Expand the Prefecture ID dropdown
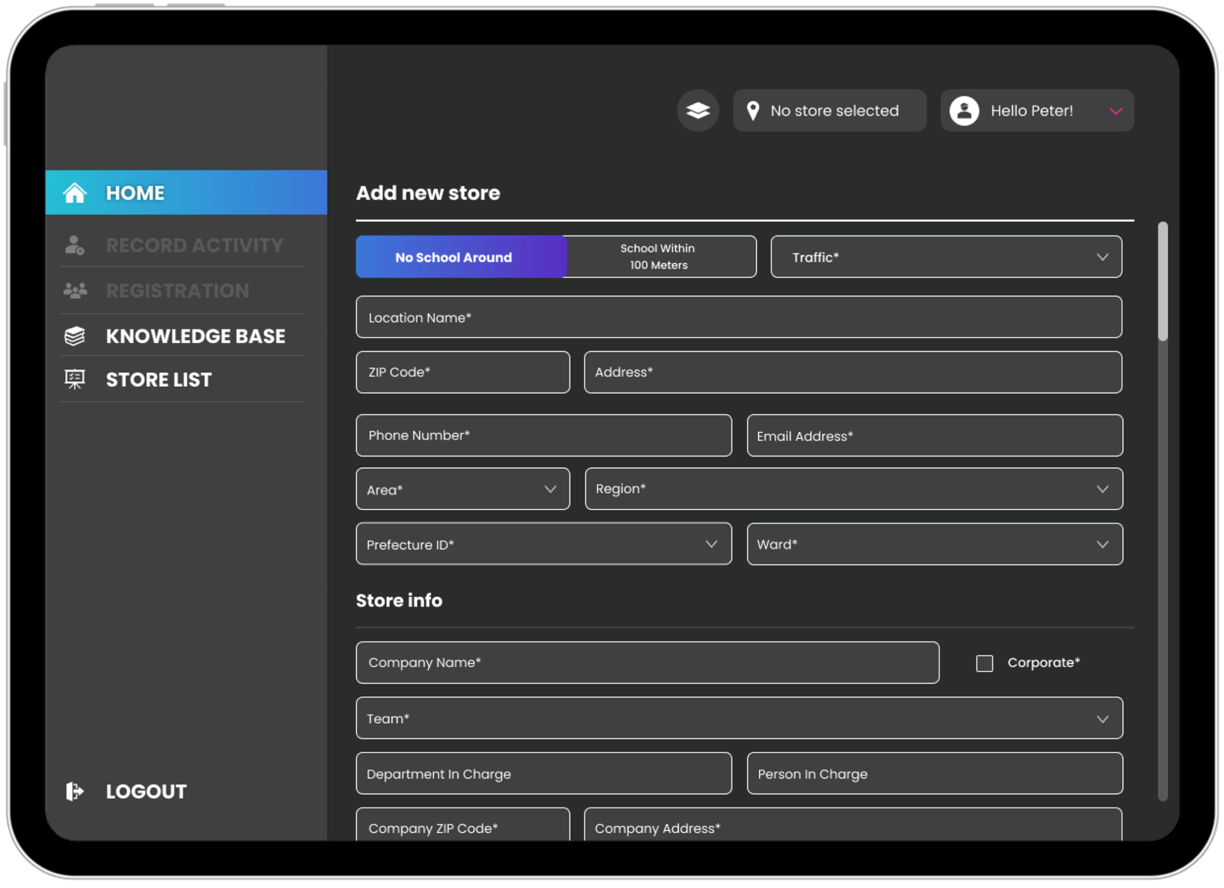 click(x=543, y=545)
